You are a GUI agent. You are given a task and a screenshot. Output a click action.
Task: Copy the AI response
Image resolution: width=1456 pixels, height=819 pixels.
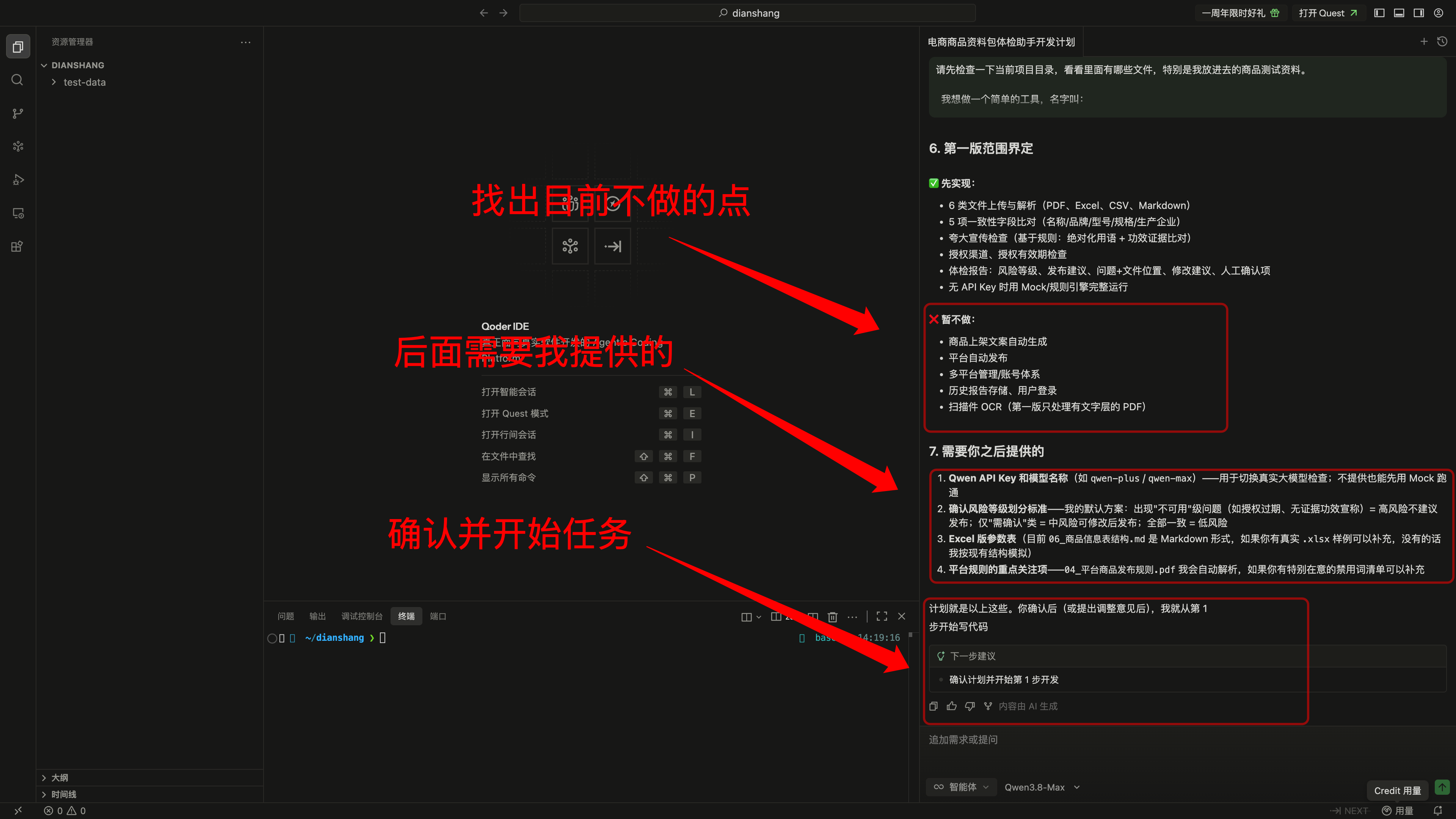coord(934,706)
